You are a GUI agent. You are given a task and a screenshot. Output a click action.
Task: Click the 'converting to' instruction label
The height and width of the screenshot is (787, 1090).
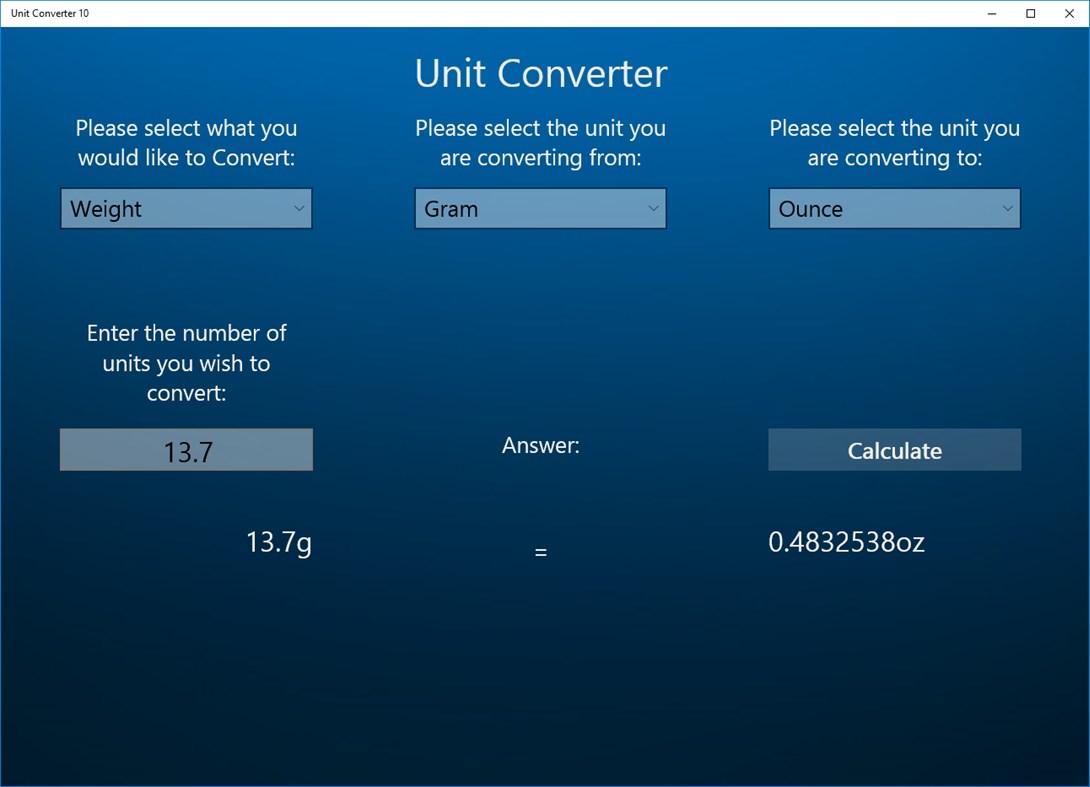point(894,143)
